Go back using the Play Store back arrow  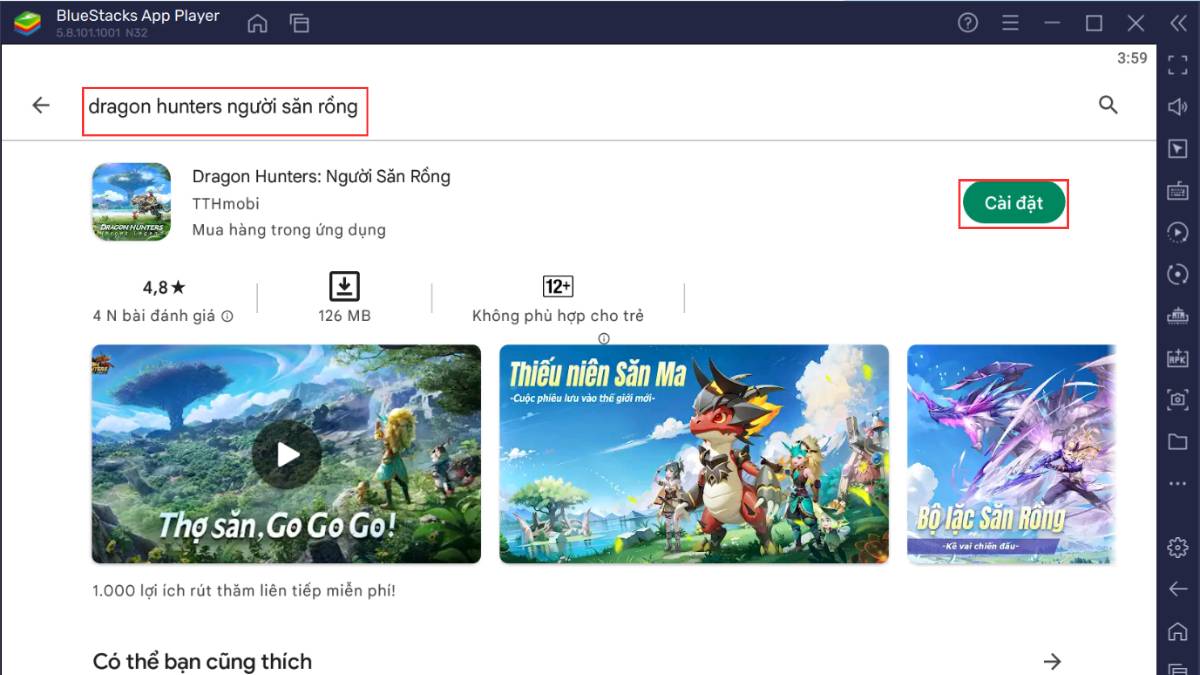[40, 104]
